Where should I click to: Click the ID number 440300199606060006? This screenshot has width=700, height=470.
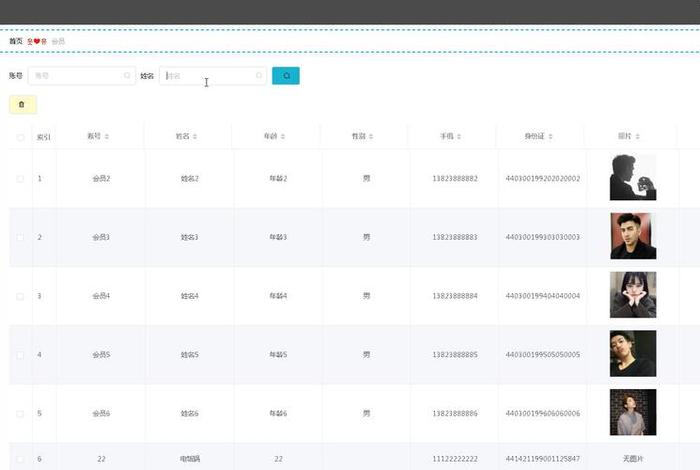tap(543, 414)
